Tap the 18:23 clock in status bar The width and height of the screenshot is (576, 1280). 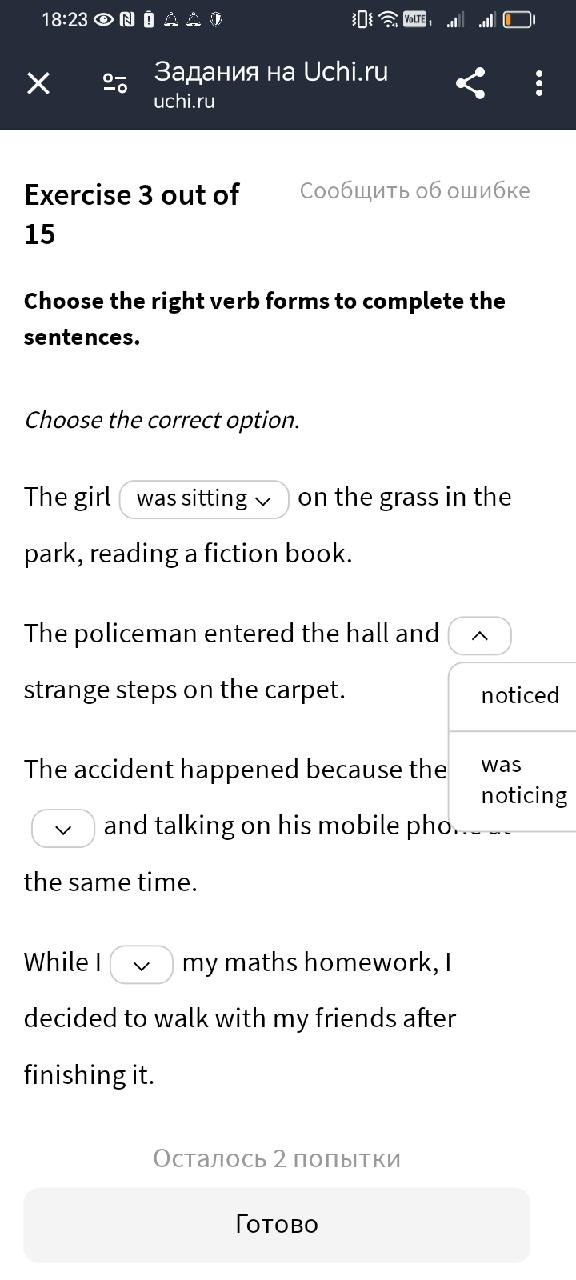(x=64, y=19)
